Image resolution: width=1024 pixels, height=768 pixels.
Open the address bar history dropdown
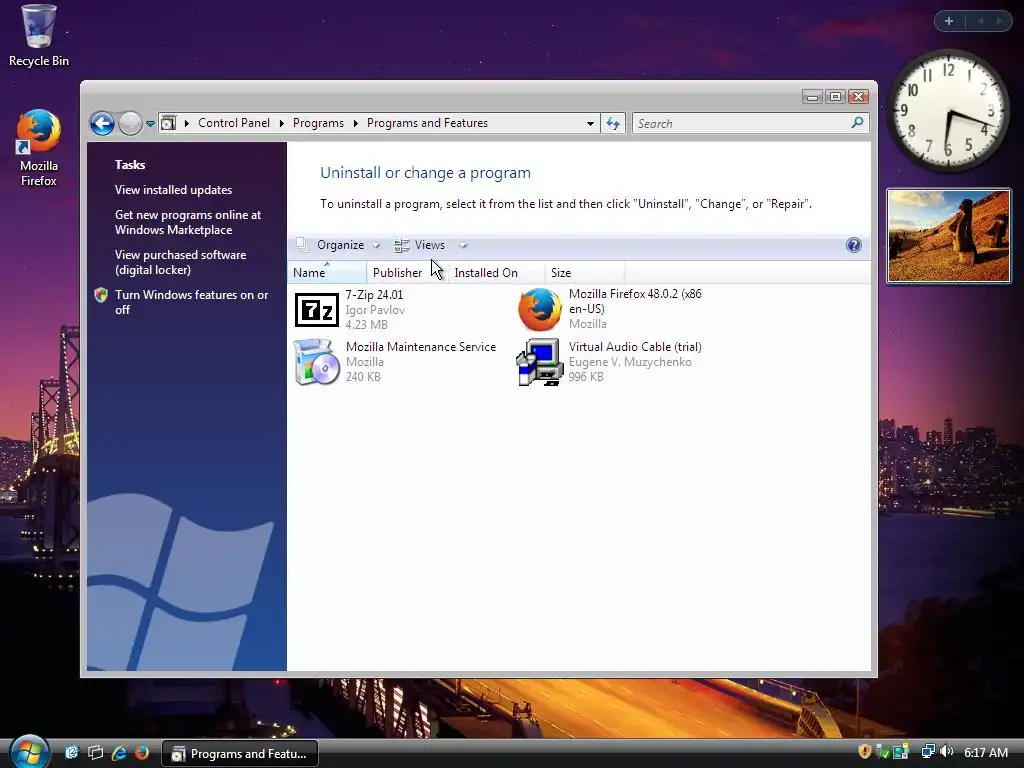click(590, 123)
